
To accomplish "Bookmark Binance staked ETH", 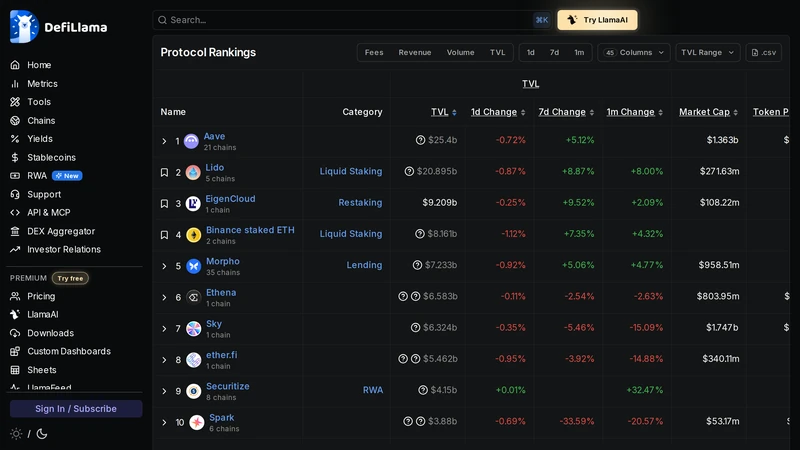I will tap(164, 235).
